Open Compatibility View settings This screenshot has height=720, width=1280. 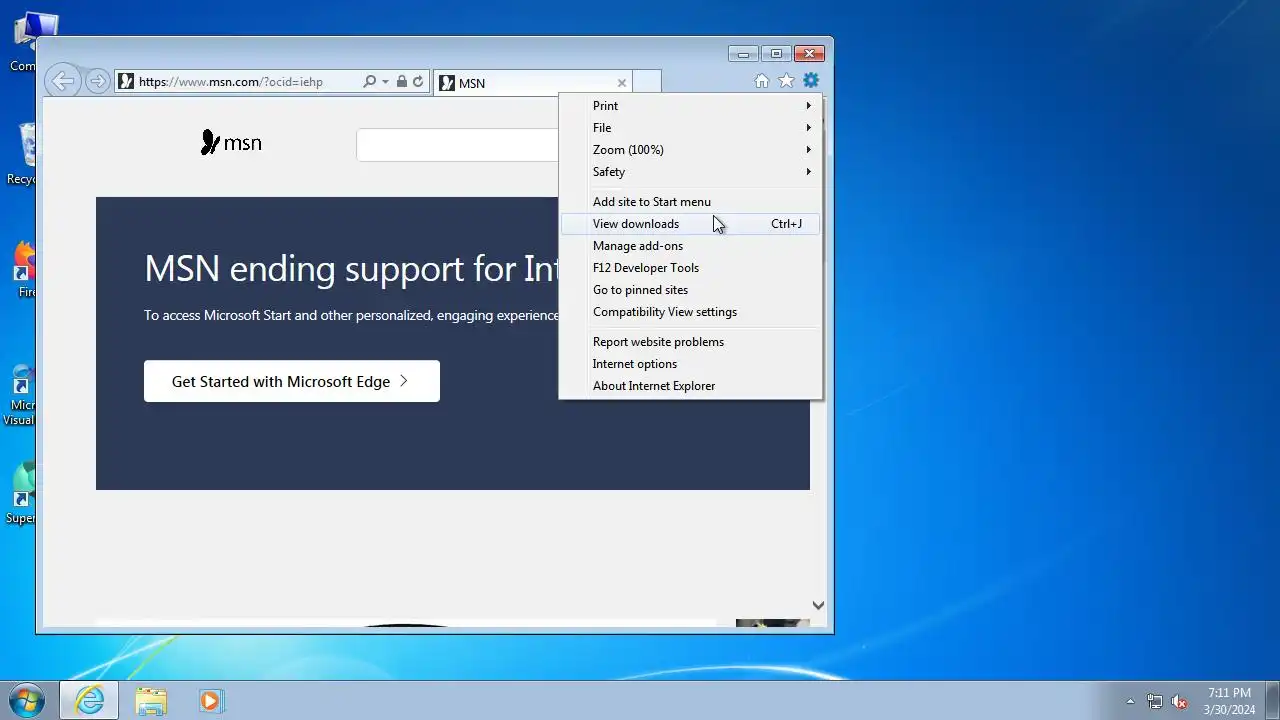click(691, 312)
